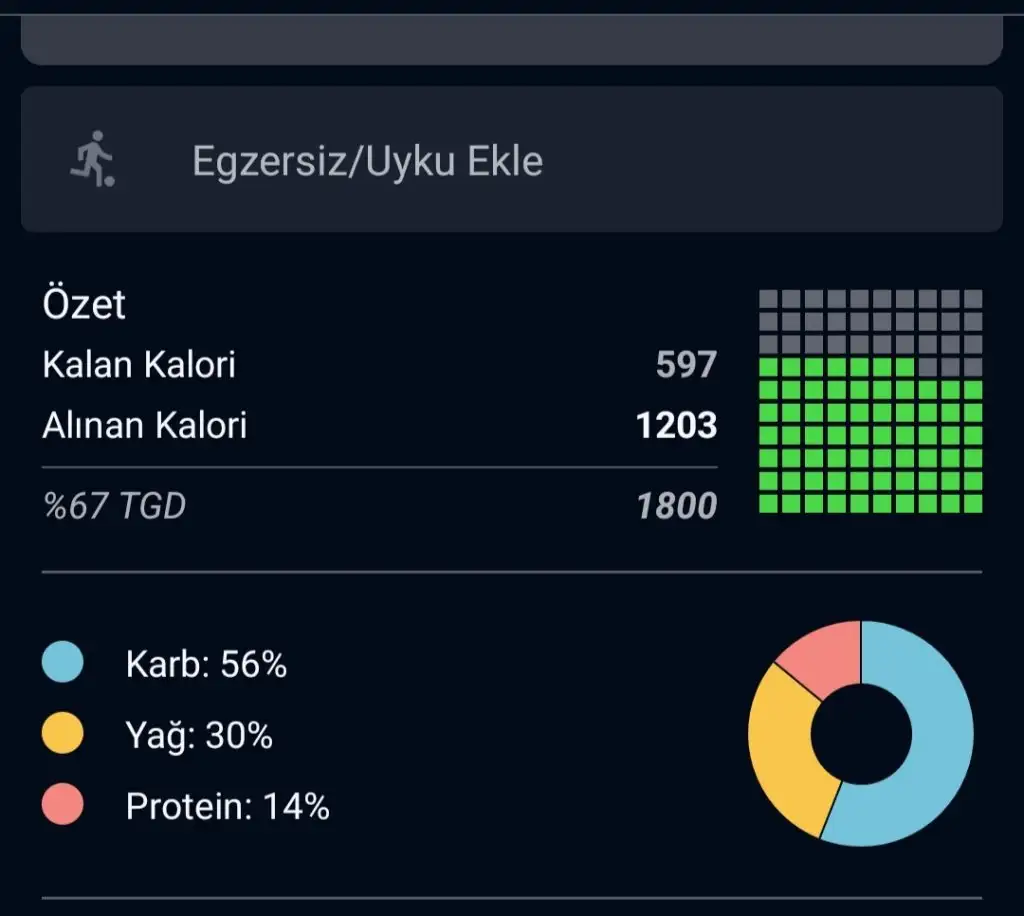1024x916 pixels.
Task: Tap the 1203 consumed calories value
Action: tap(677, 426)
